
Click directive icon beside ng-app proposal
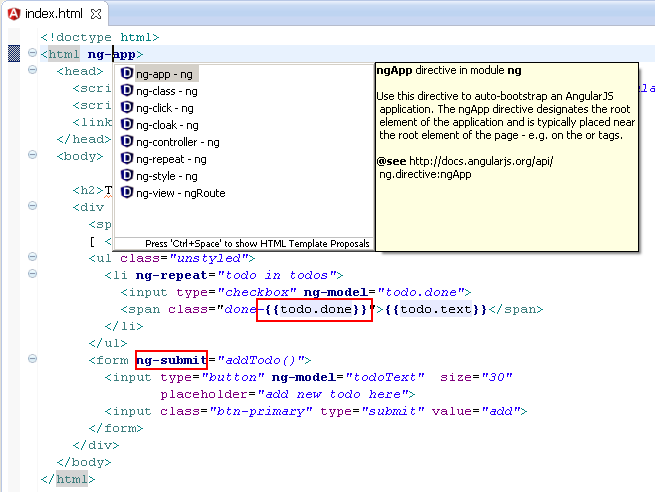(x=127, y=74)
